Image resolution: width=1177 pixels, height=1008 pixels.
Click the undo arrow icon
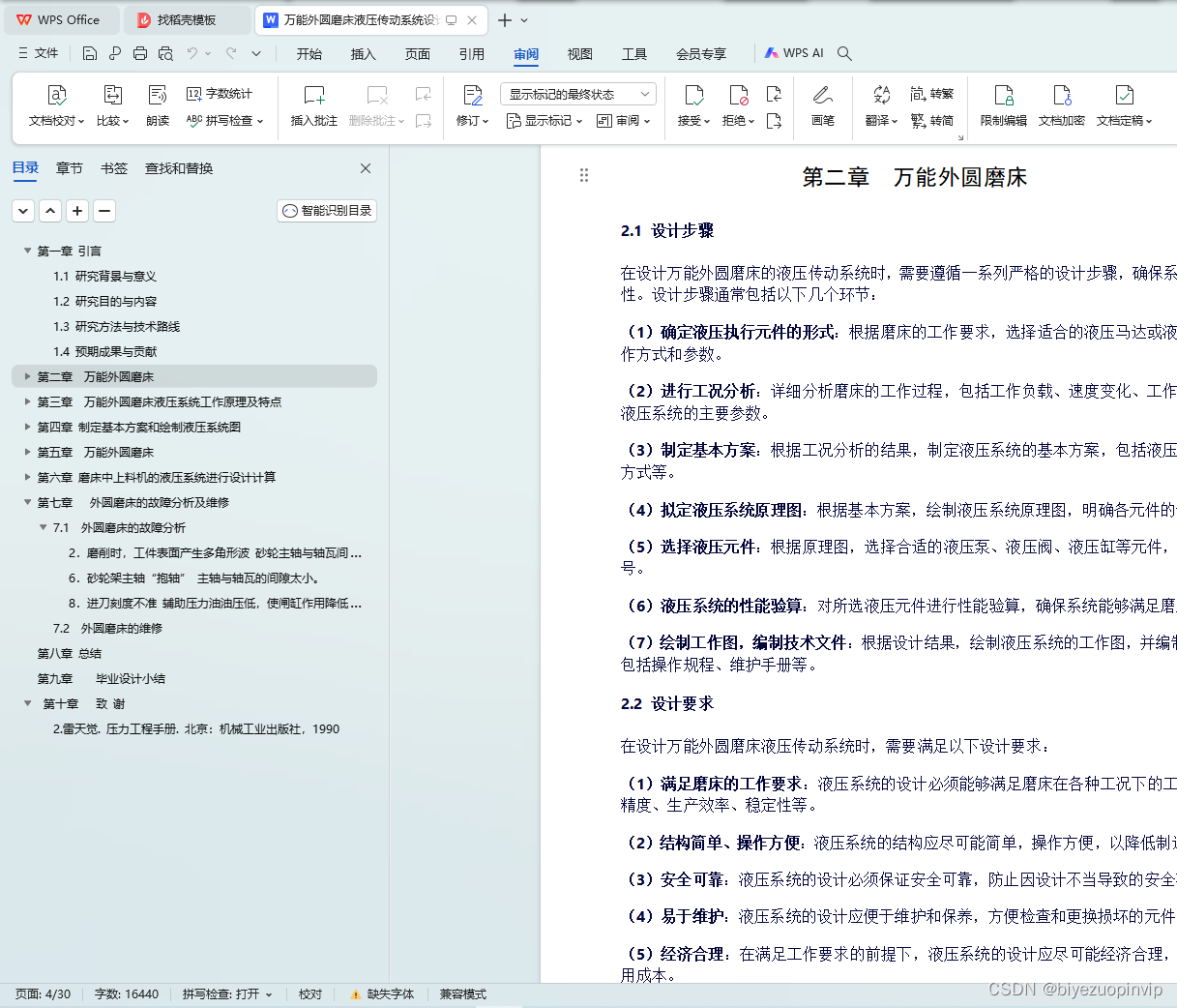pyautogui.click(x=192, y=54)
